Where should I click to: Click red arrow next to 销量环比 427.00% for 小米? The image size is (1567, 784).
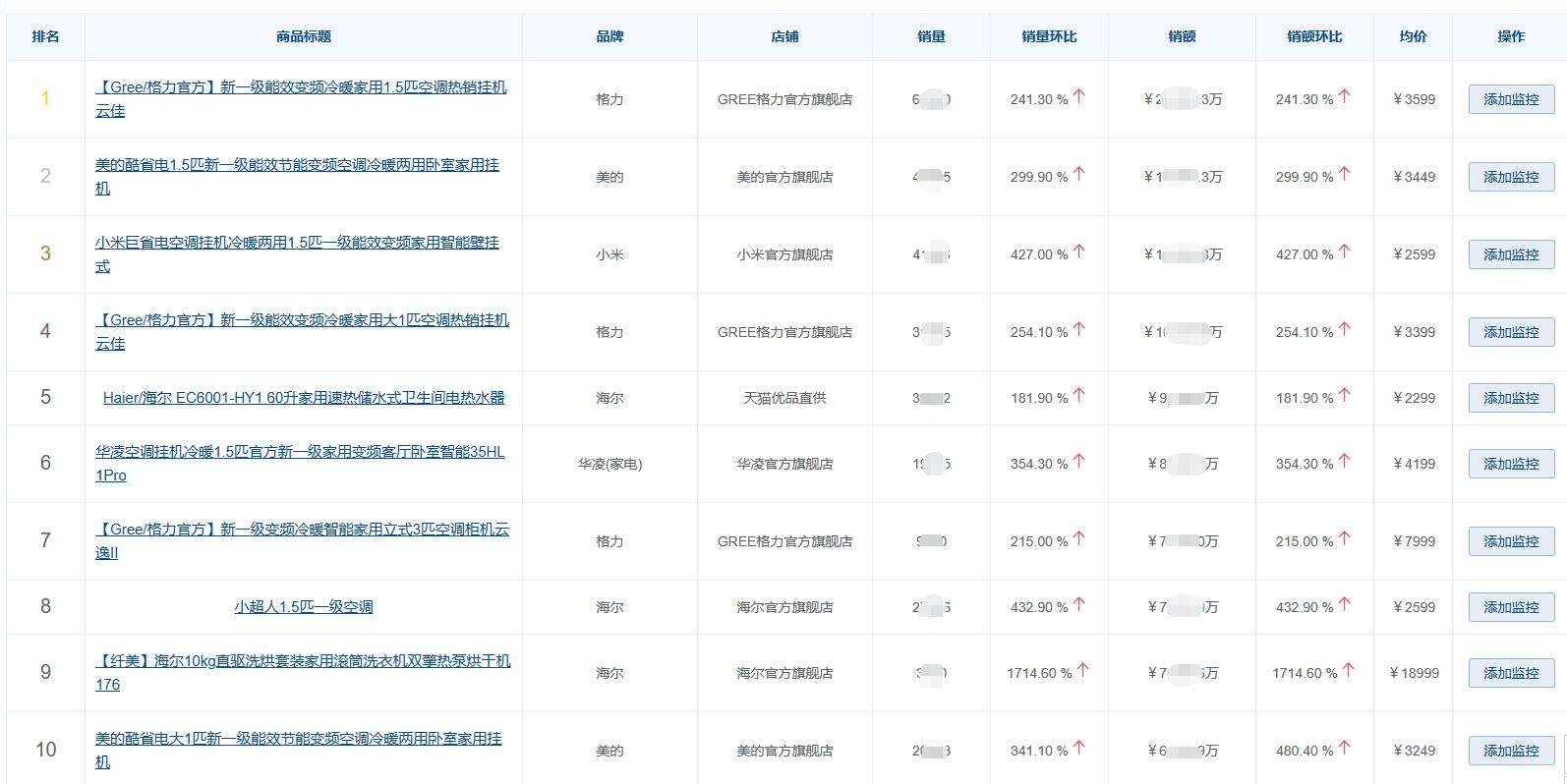click(1078, 252)
